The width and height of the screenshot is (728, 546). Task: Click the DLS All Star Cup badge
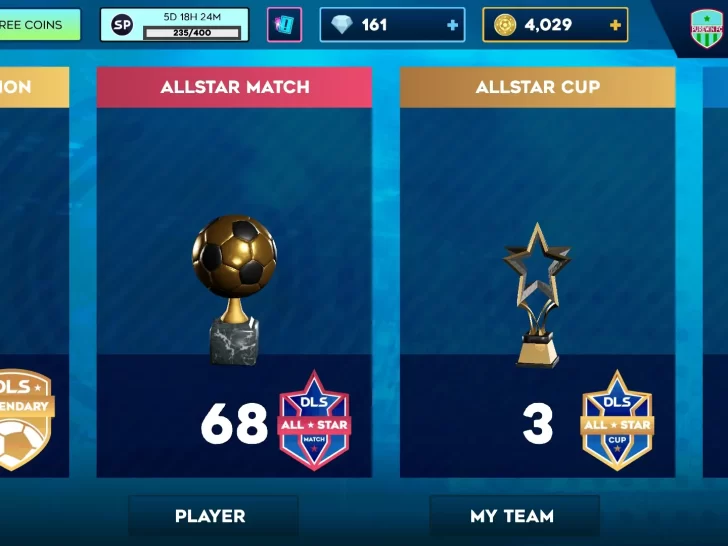pyautogui.click(x=617, y=420)
